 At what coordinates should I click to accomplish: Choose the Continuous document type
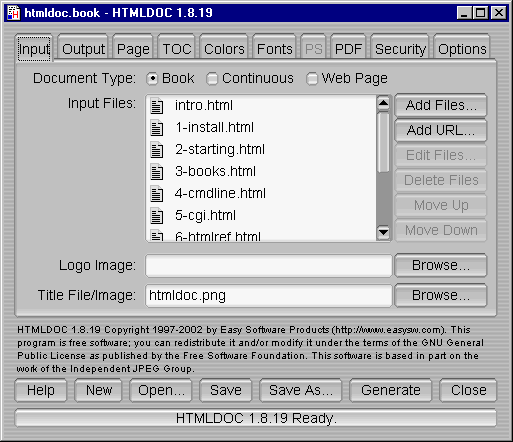pyautogui.click(x=212, y=79)
